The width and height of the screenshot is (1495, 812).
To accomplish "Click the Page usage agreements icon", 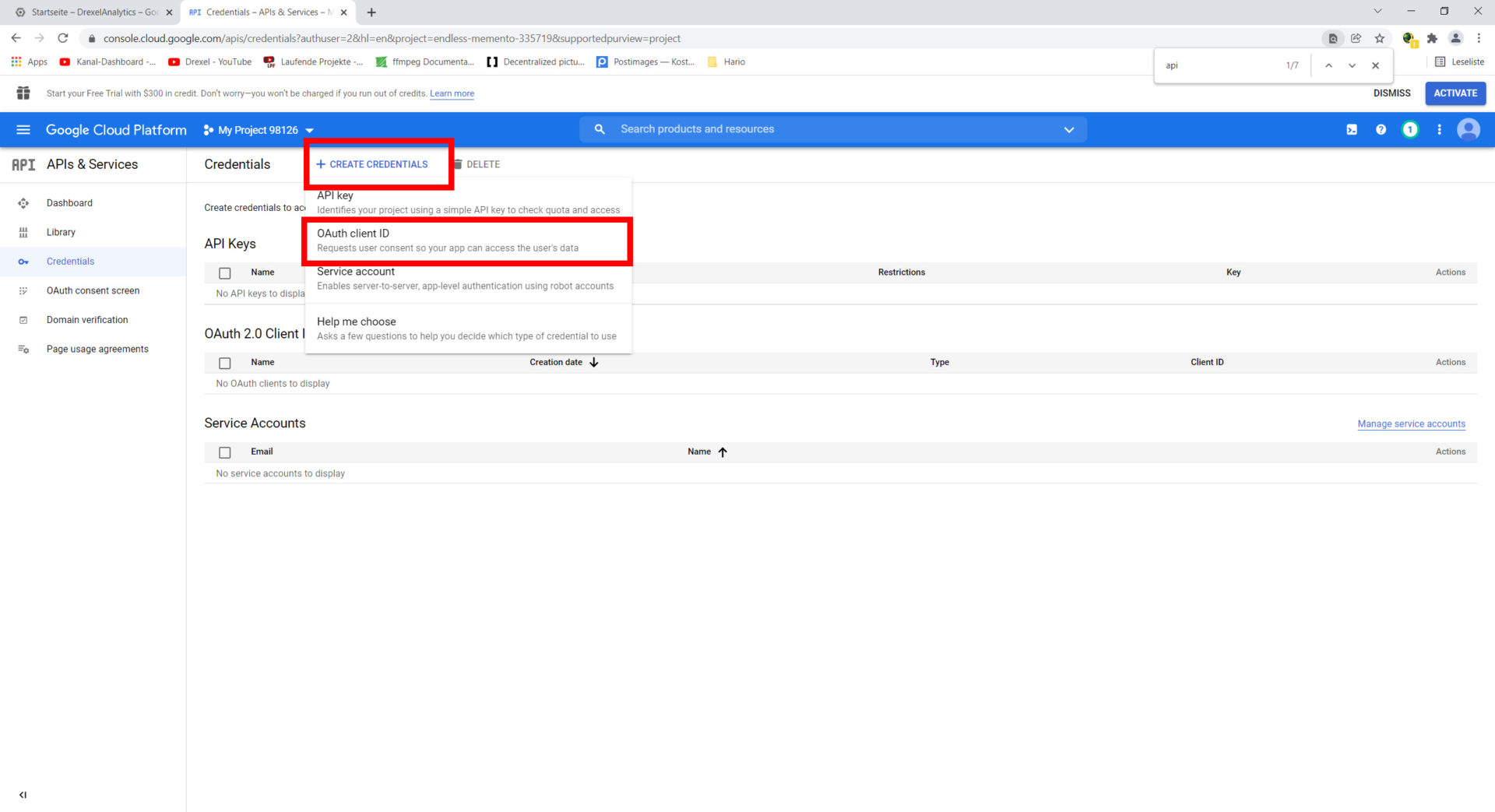I will tap(23, 349).
